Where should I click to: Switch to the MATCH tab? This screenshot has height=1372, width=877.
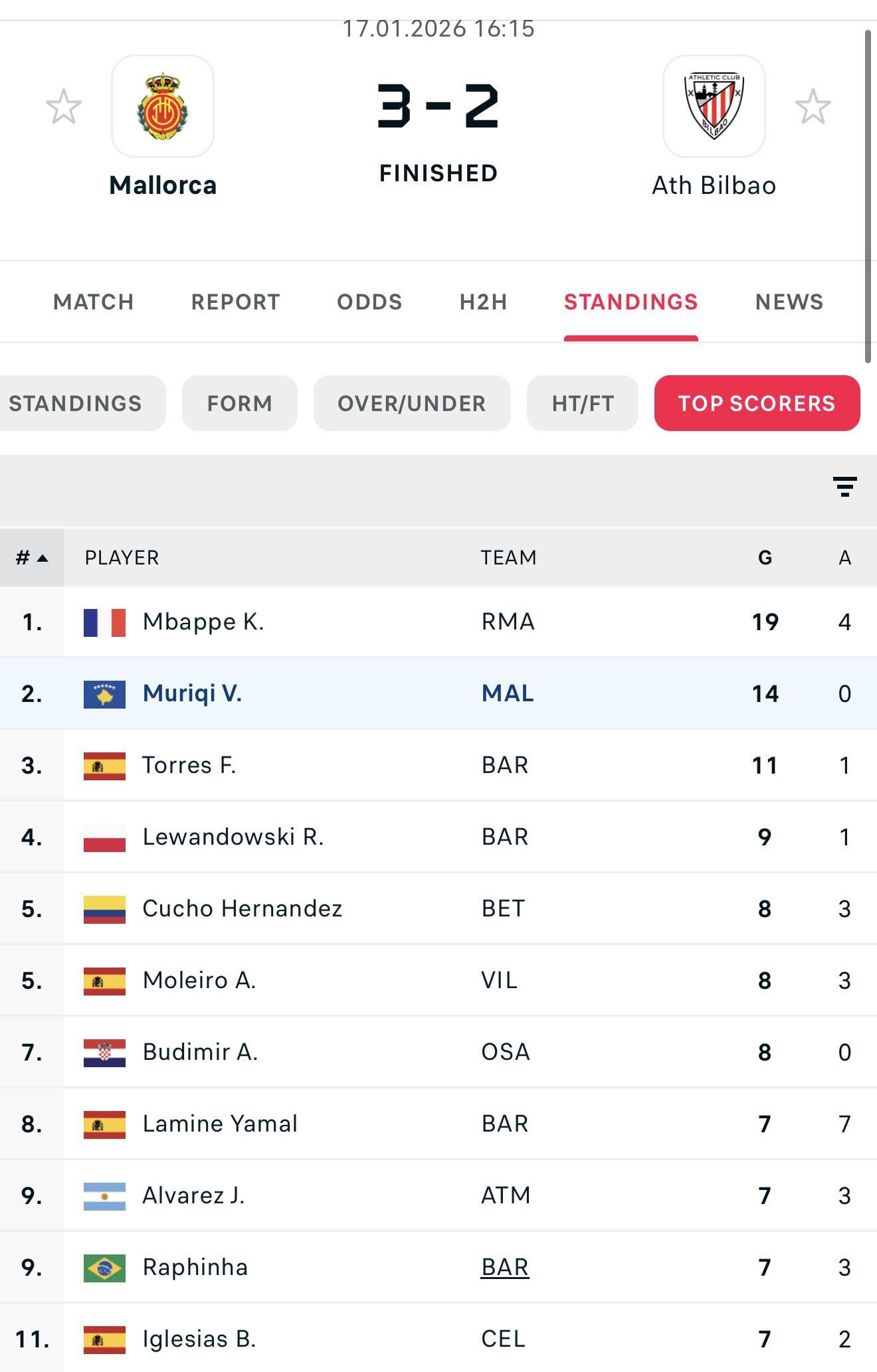[x=94, y=302]
